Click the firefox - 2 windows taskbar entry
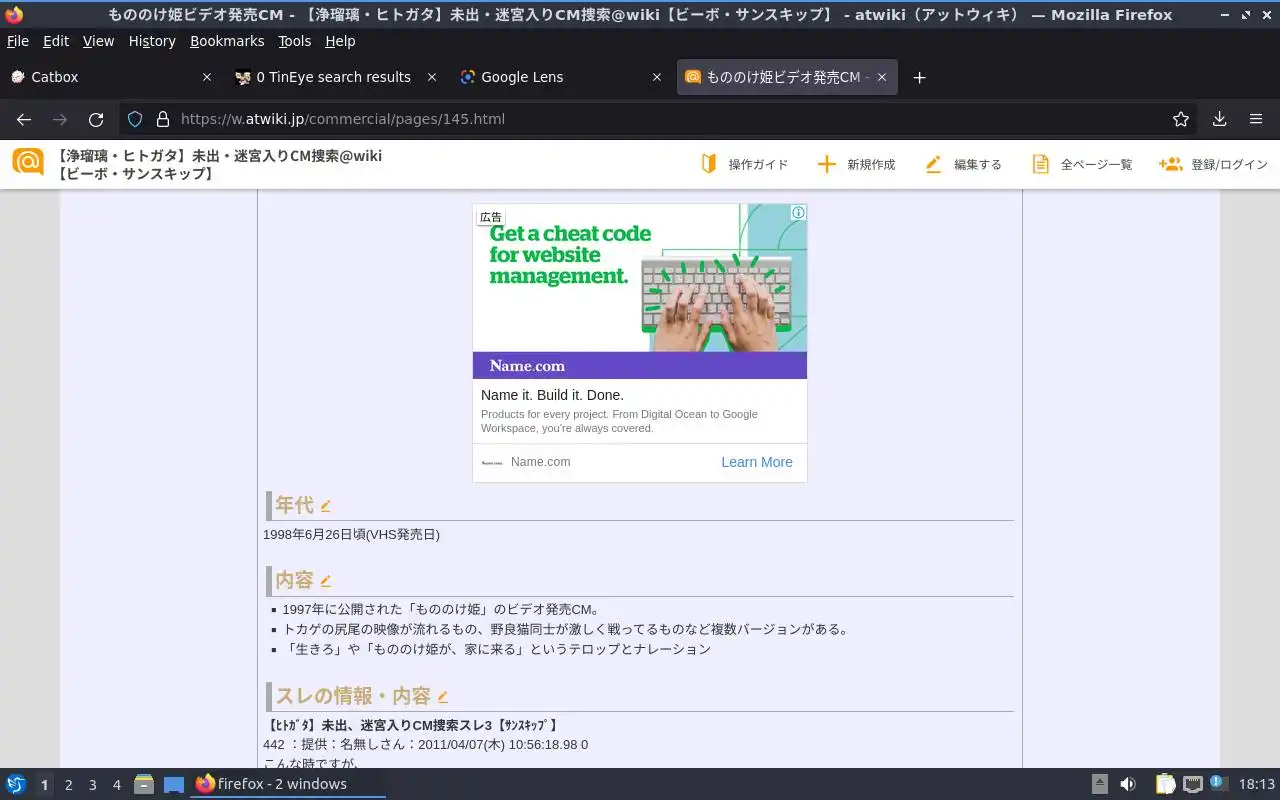Screen dimensions: 1280x800 pos(287,784)
